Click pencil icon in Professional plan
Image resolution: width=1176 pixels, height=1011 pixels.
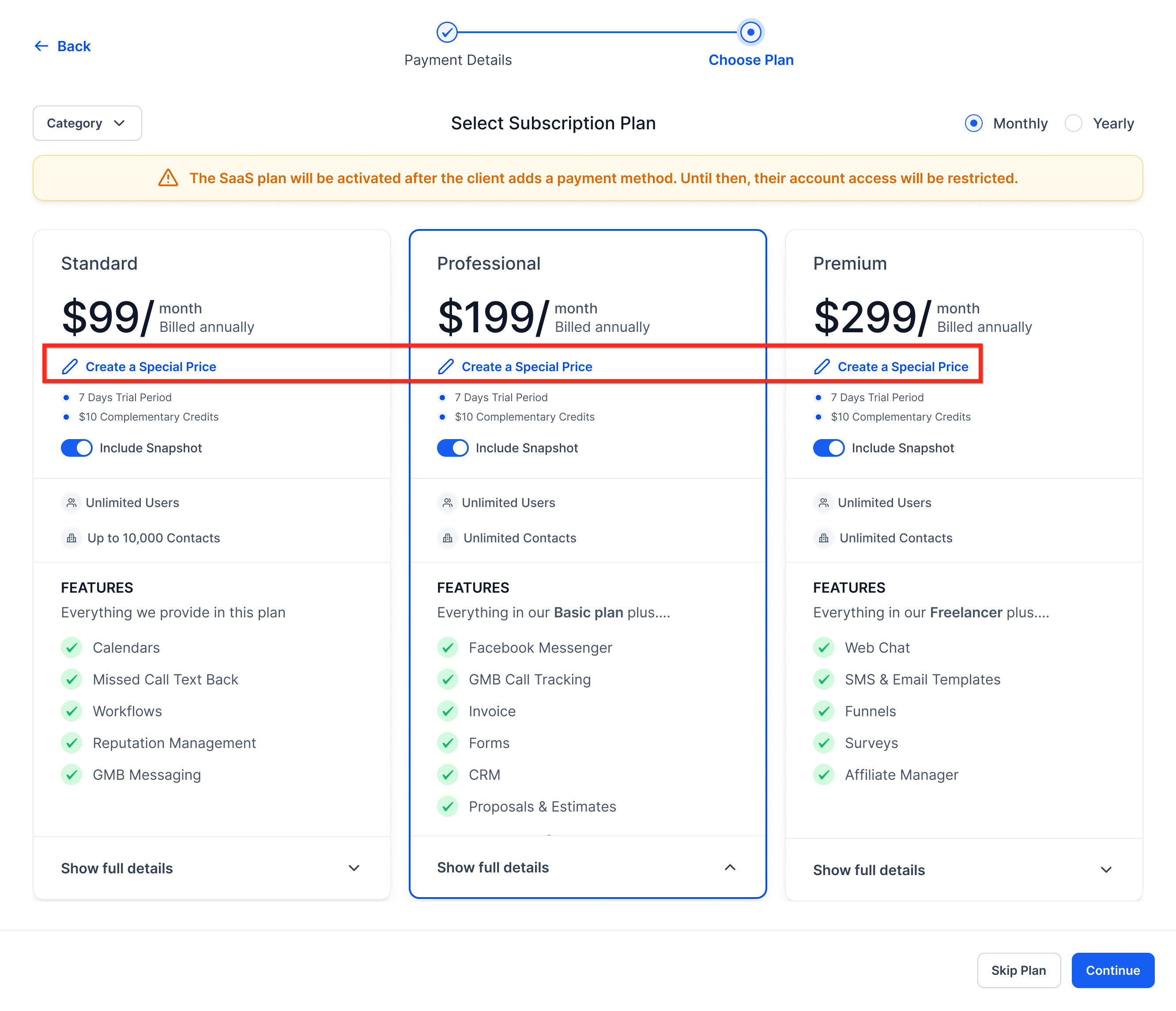coord(446,367)
